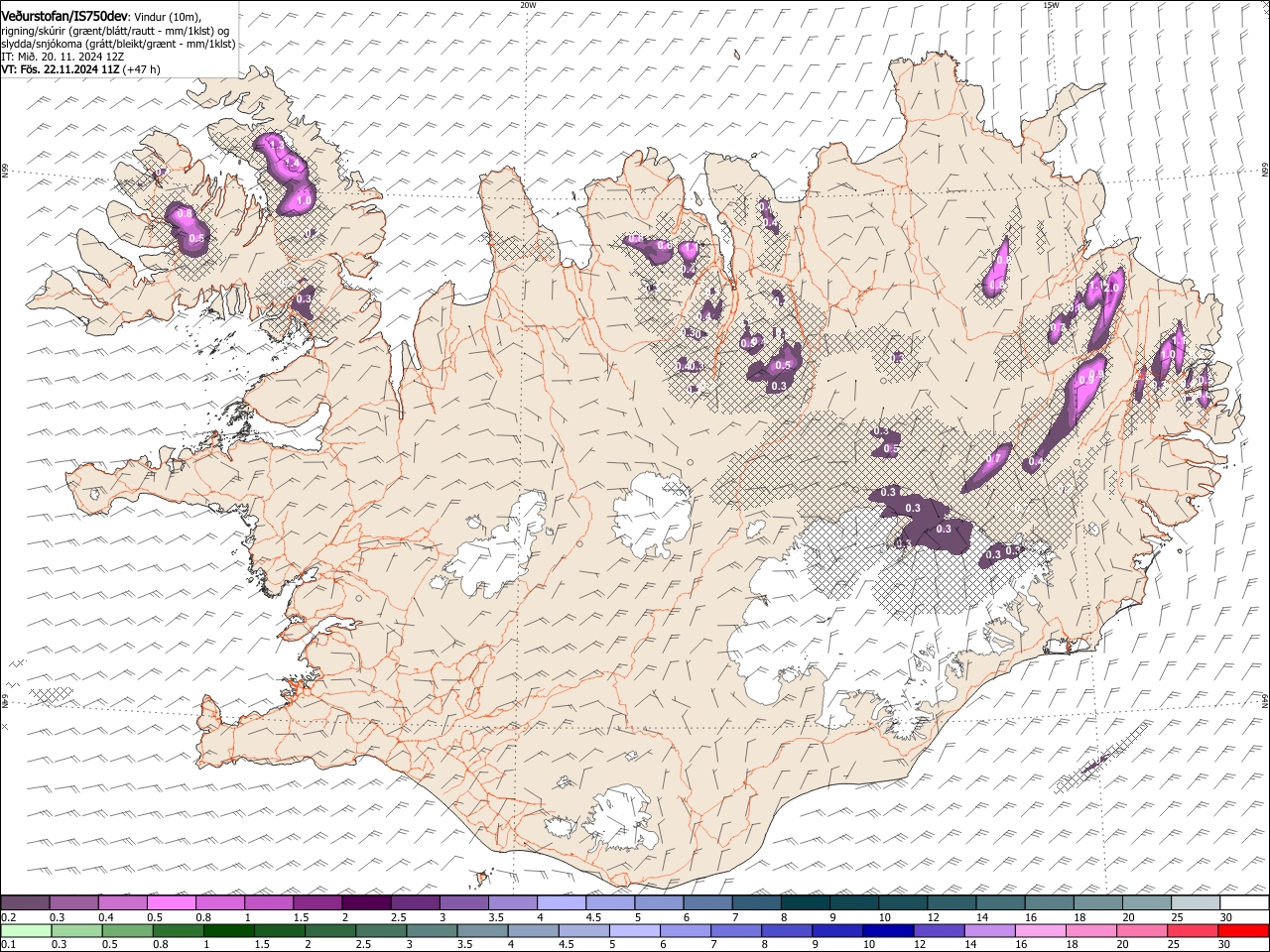1270x952 pixels.
Task: Click the '15W' longitude label
Action: point(1051,4)
